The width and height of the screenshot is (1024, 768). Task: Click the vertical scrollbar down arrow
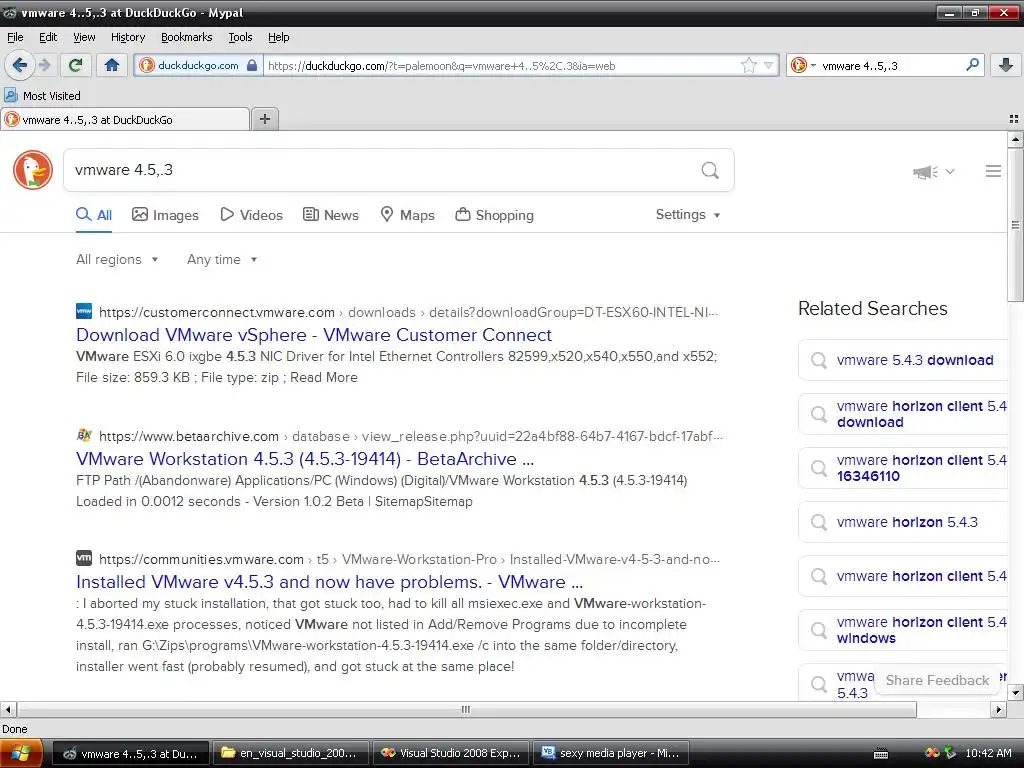tap(1015, 692)
